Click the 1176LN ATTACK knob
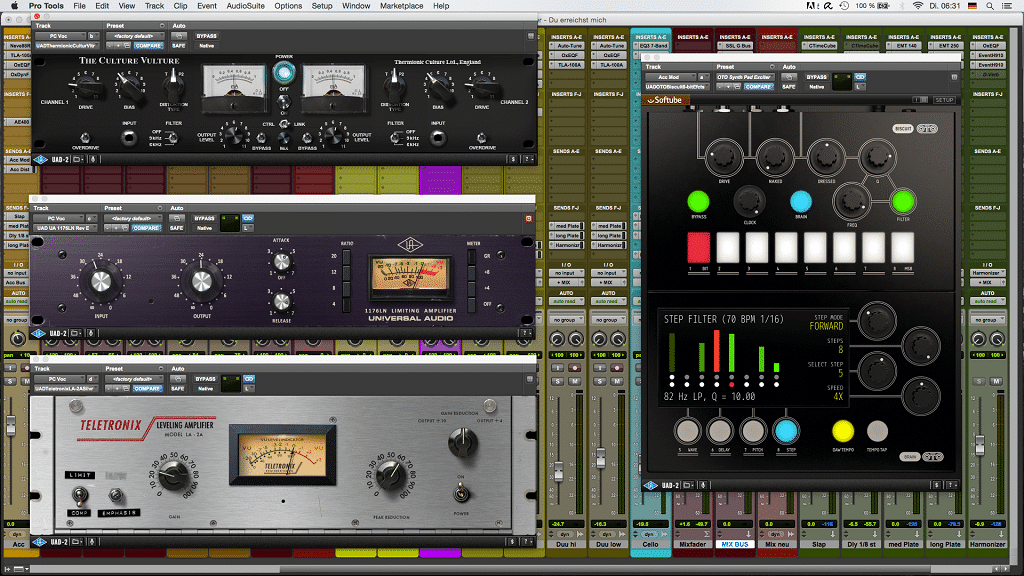The image size is (1024, 576). pyautogui.click(x=281, y=261)
